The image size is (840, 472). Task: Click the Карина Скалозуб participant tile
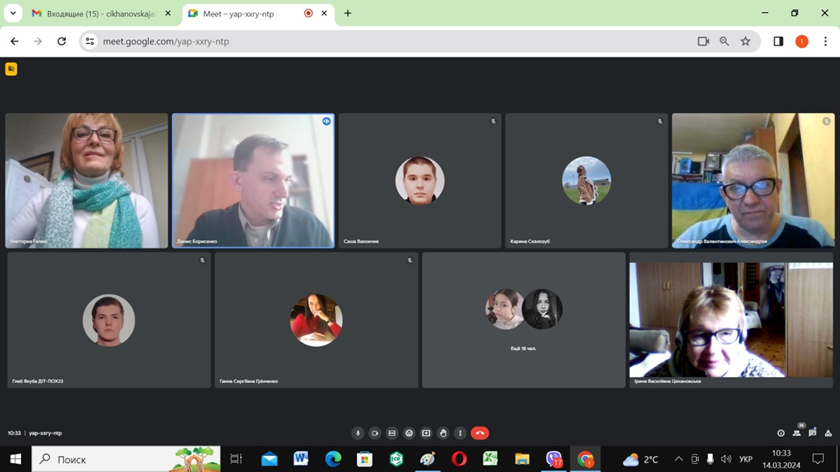587,181
